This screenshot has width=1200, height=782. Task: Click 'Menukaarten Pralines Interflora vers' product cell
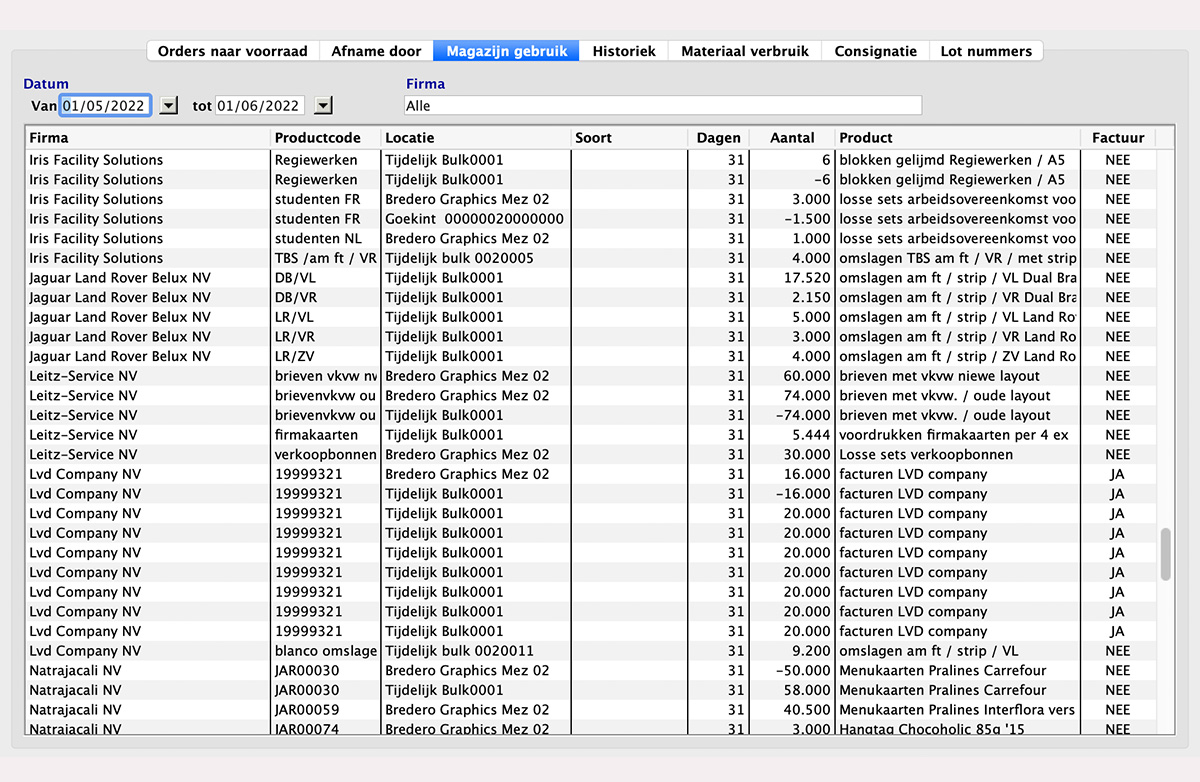pyautogui.click(x=958, y=710)
